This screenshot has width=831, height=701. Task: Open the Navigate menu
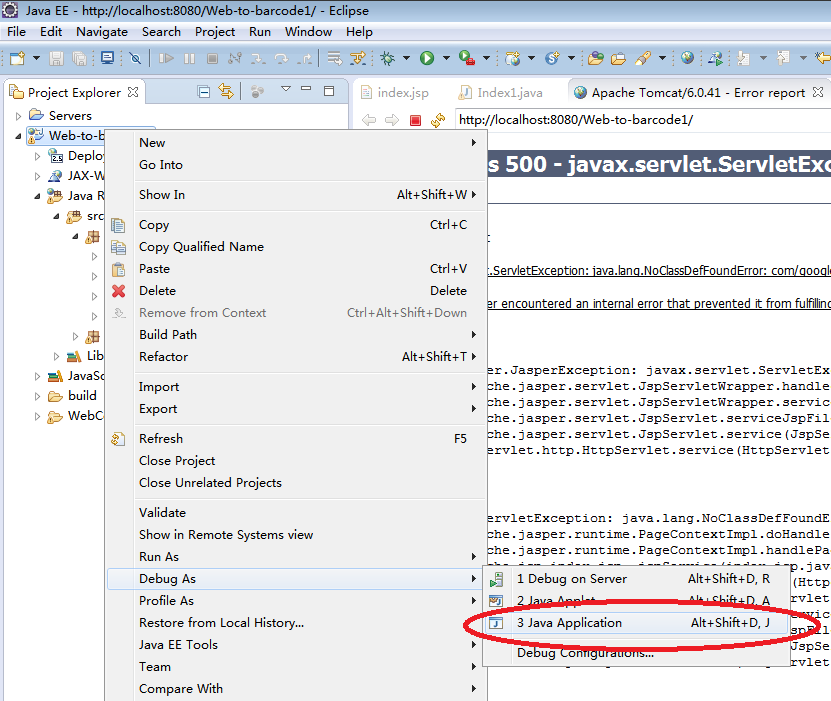tap(102, 32)
